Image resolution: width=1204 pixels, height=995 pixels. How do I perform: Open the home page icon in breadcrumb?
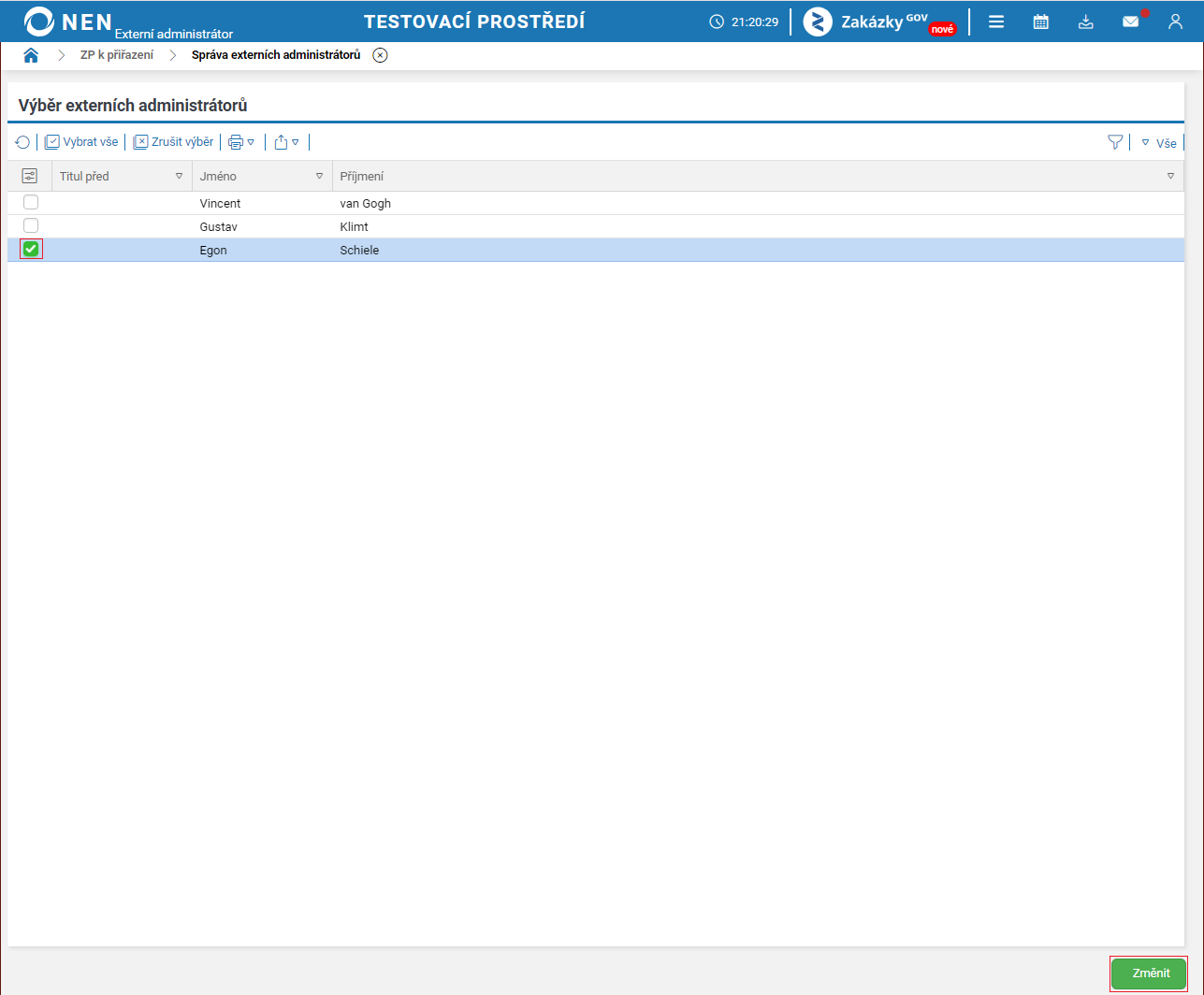coord(31,55)
